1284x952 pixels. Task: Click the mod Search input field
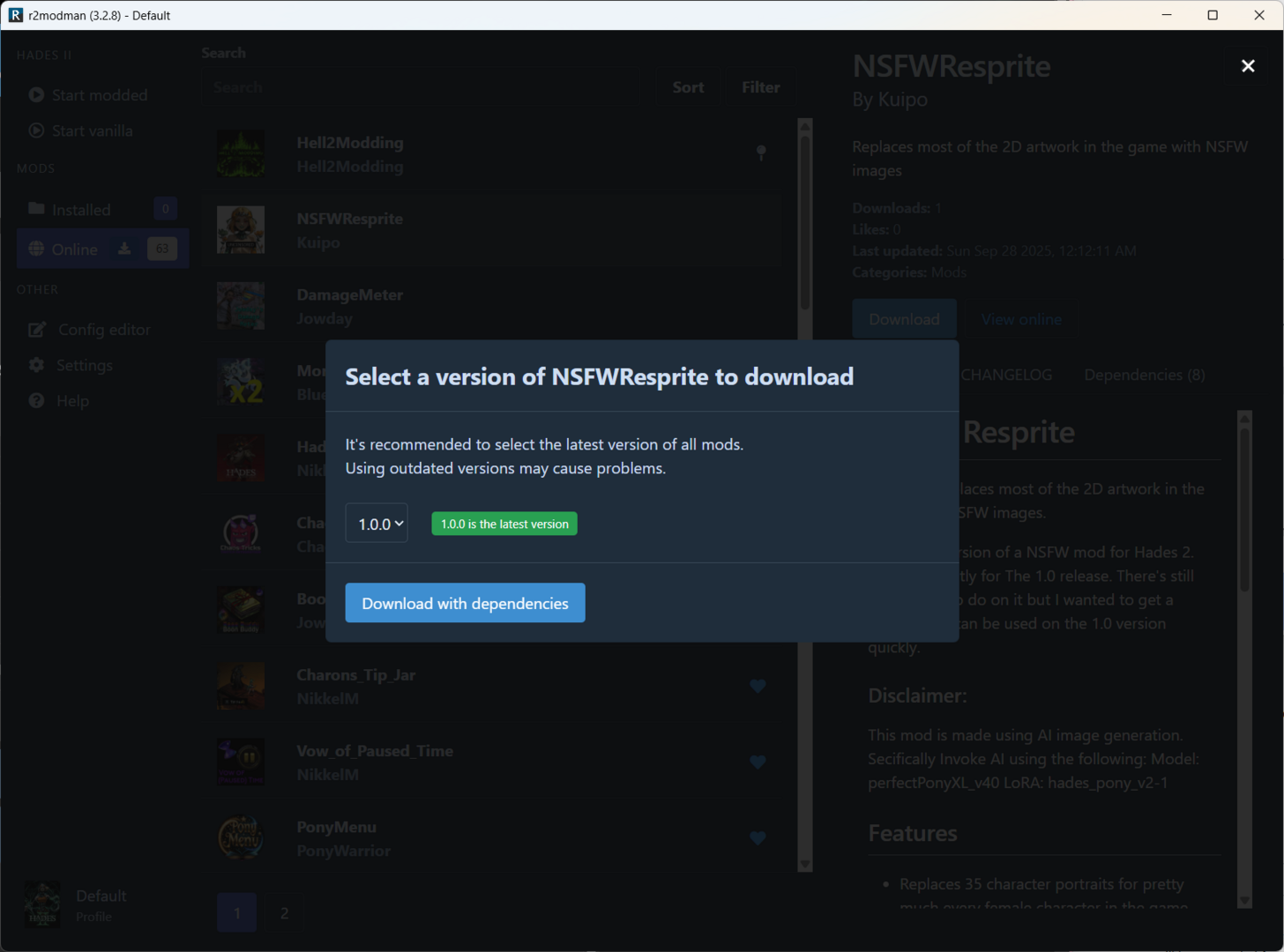point(428,87)
